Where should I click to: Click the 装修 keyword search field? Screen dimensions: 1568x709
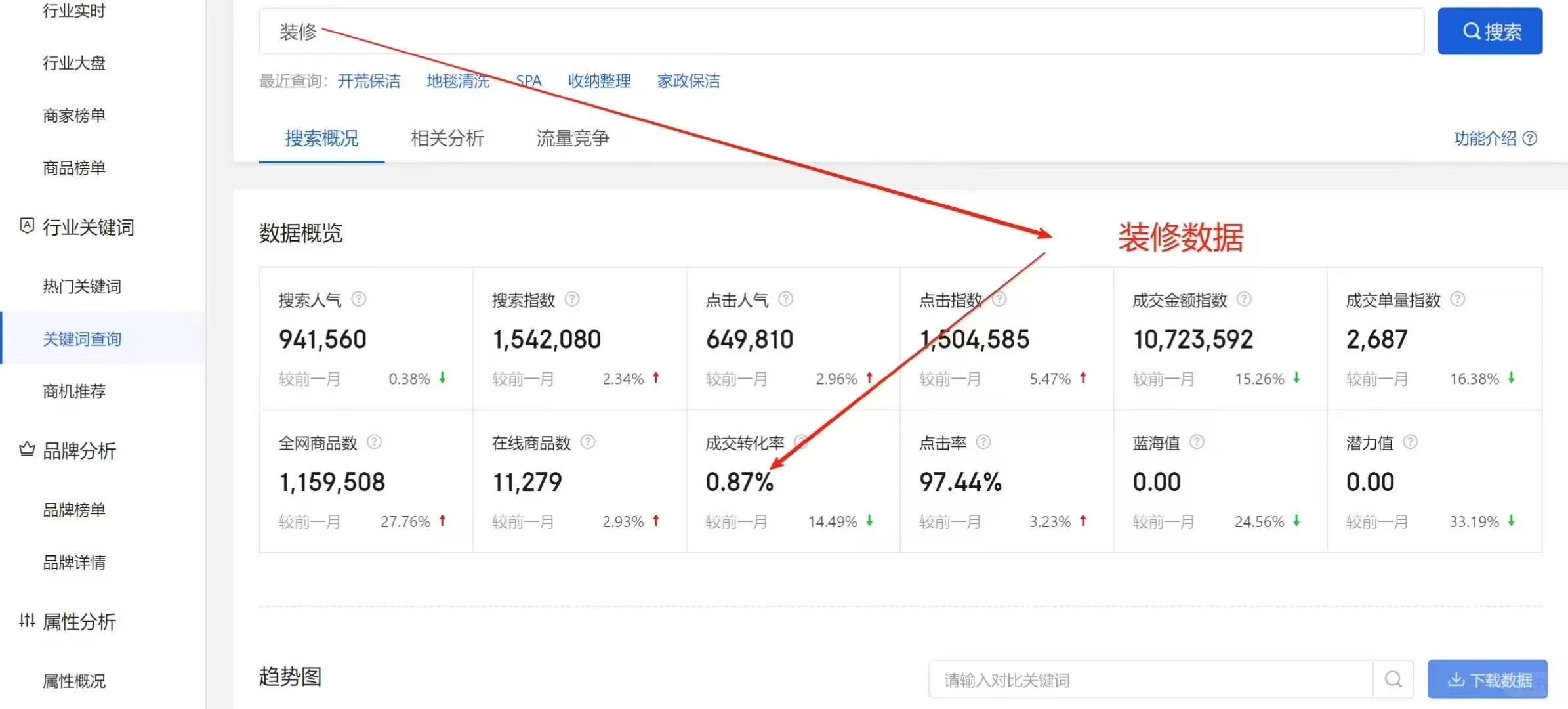pos(840,32)
